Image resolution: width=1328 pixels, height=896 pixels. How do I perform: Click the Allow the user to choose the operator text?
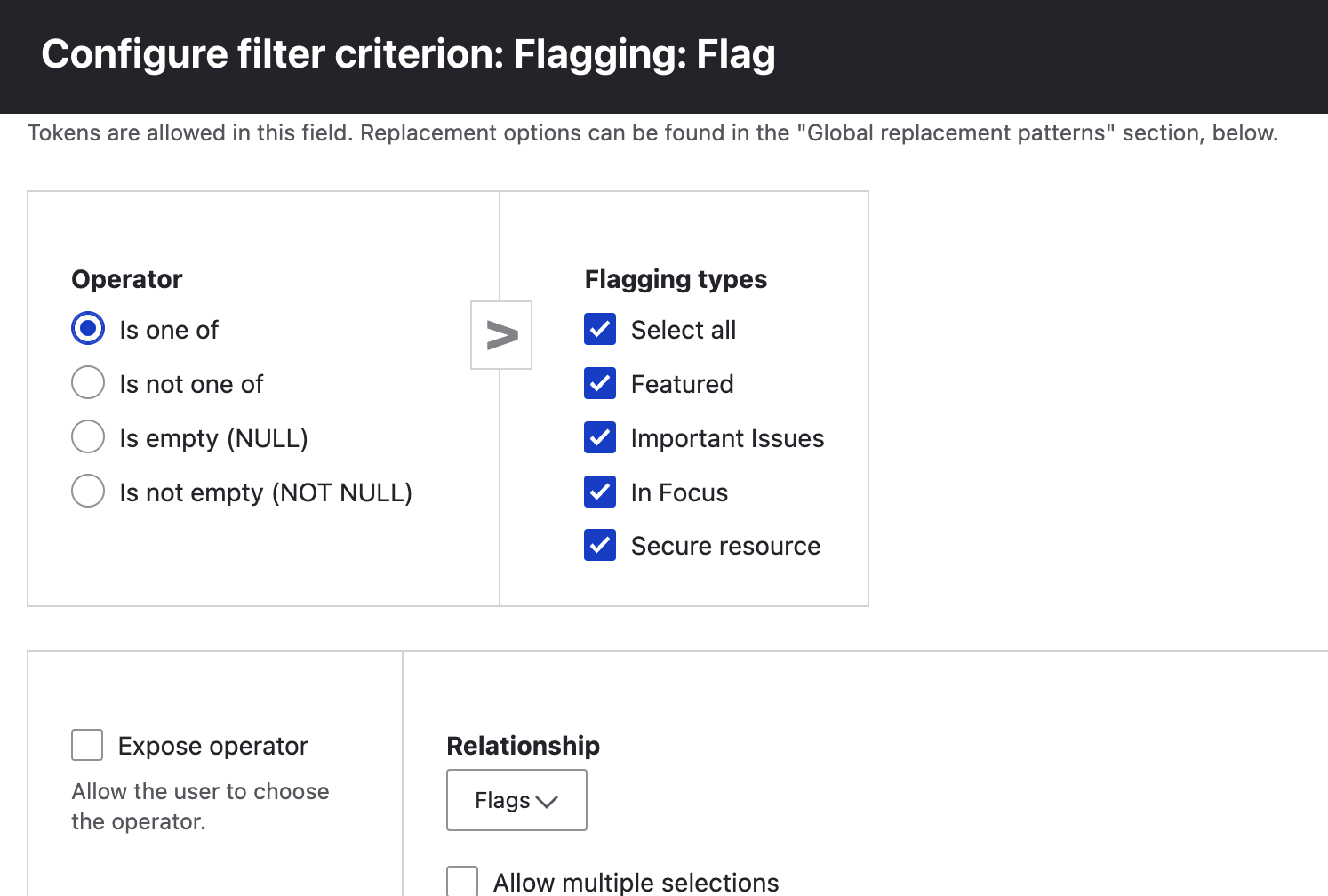199,805
